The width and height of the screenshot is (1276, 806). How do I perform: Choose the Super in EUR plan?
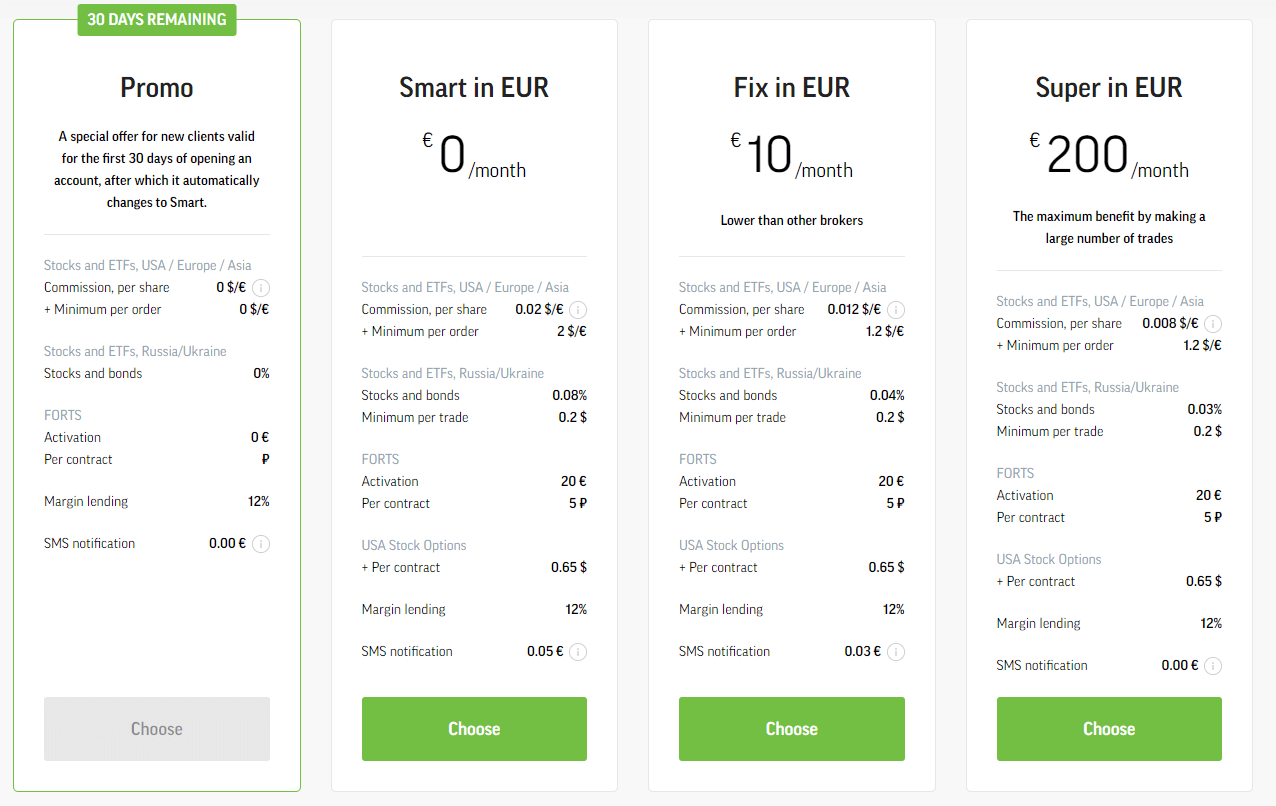[x=1109, y=729]
